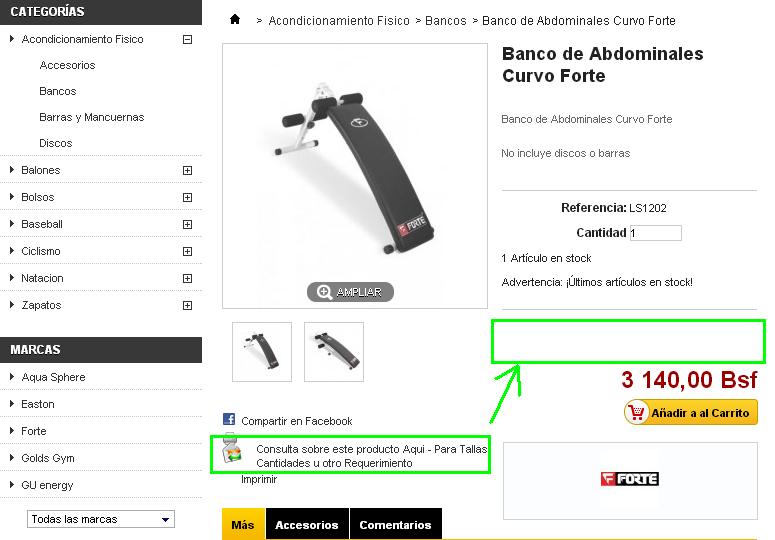Click the Facebook share icon
The height and width of the screenshot is (540, 775).
tap(229, 419)
